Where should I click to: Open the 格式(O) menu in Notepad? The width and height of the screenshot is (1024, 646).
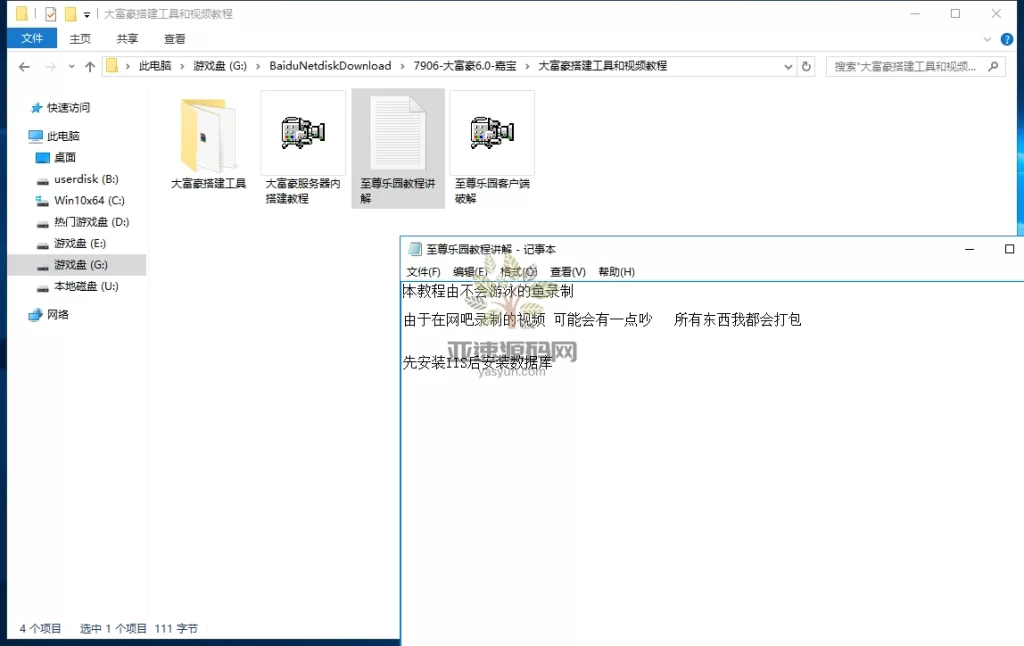coord(517,271)
